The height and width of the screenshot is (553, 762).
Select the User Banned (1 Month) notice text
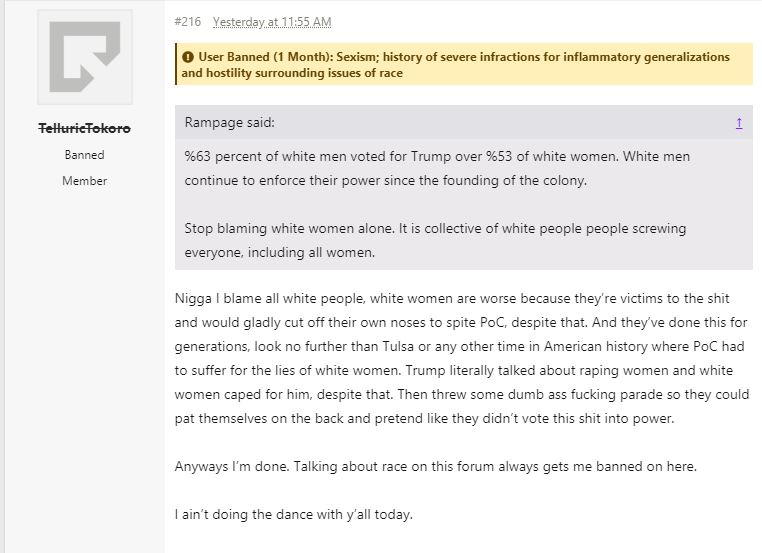456,65
